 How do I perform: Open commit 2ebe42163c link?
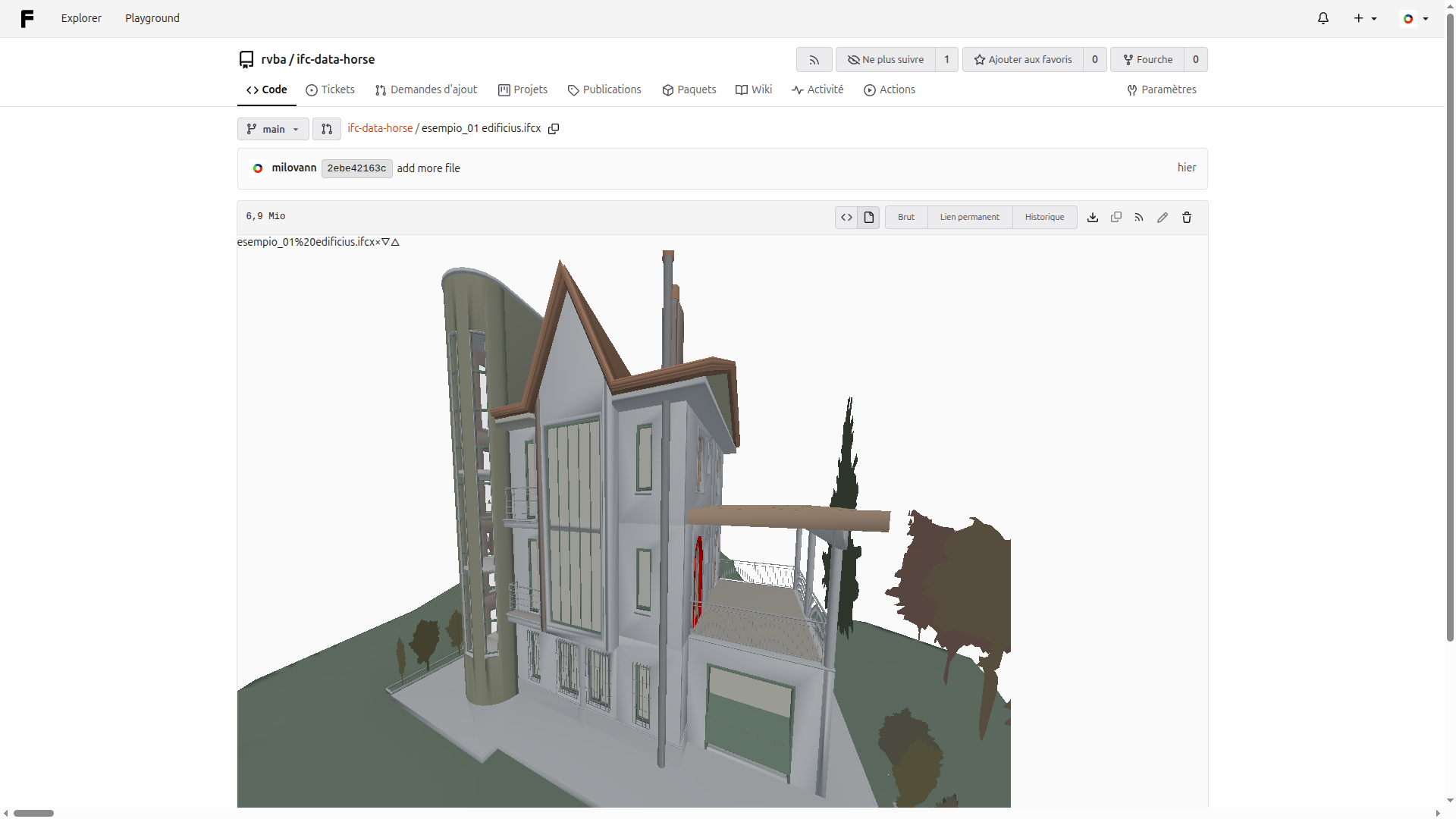click(356, 168)
